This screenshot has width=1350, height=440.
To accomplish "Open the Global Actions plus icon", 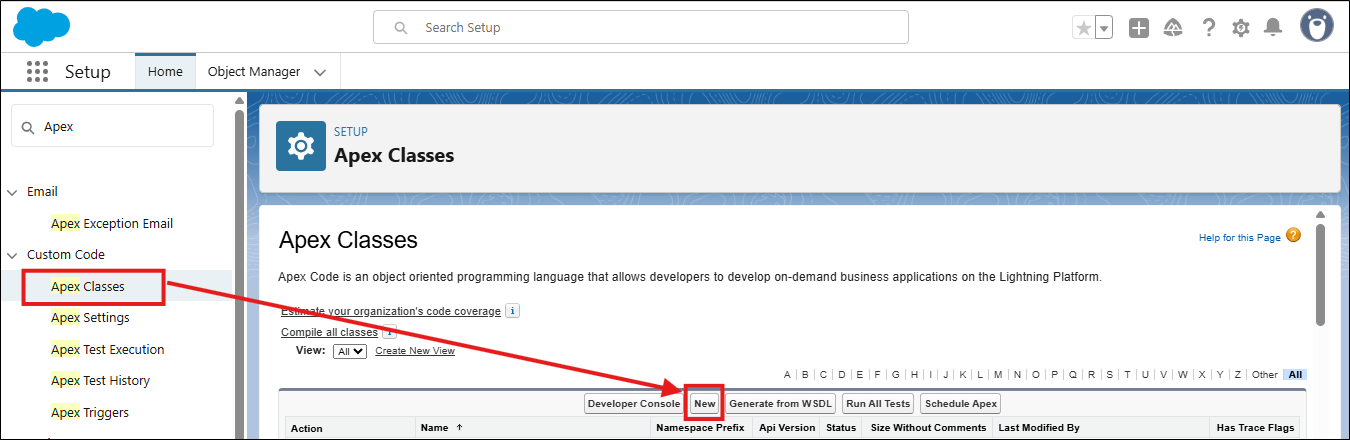I will coord(1139,28).
